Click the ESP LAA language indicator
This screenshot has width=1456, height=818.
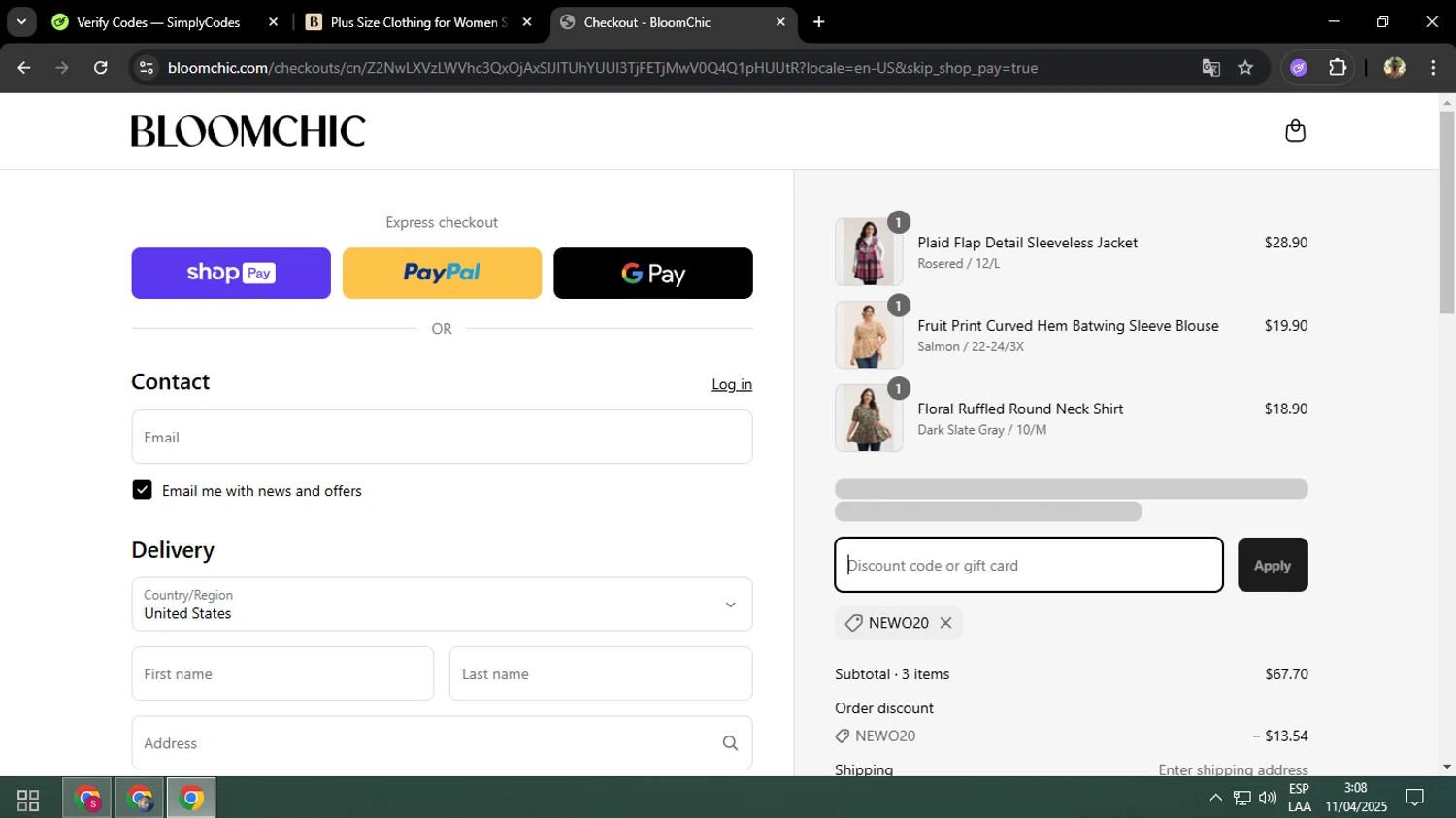click(x=1300, y=798)
